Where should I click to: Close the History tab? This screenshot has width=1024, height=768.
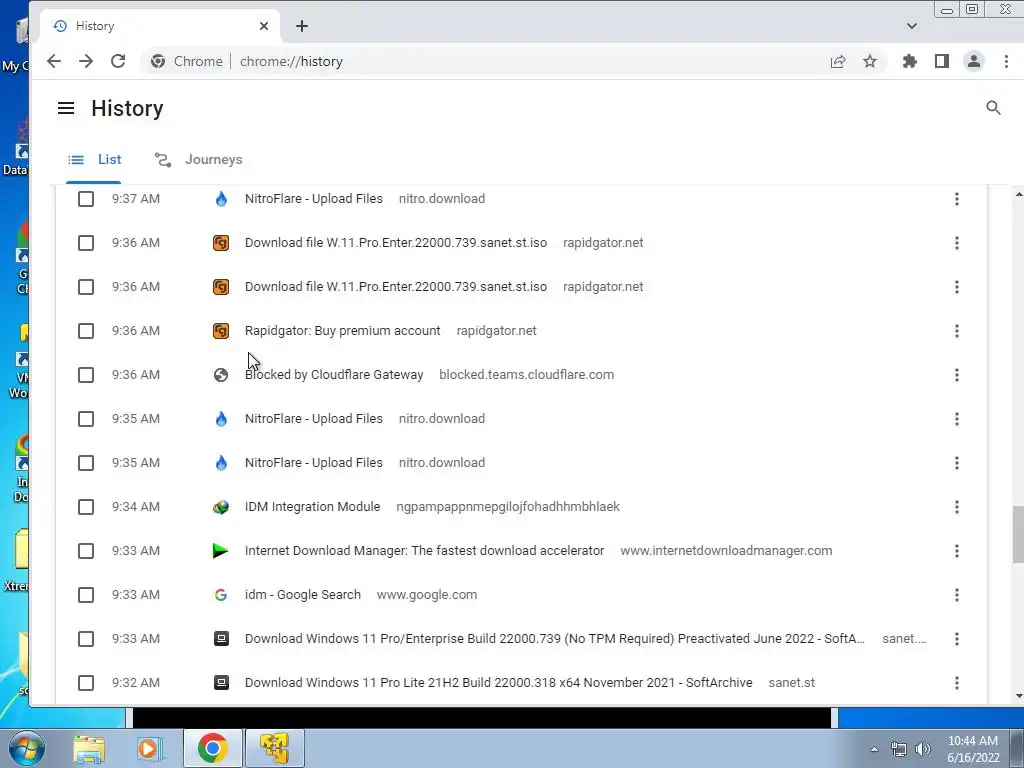pyautogui.click(x=264, y=26)
